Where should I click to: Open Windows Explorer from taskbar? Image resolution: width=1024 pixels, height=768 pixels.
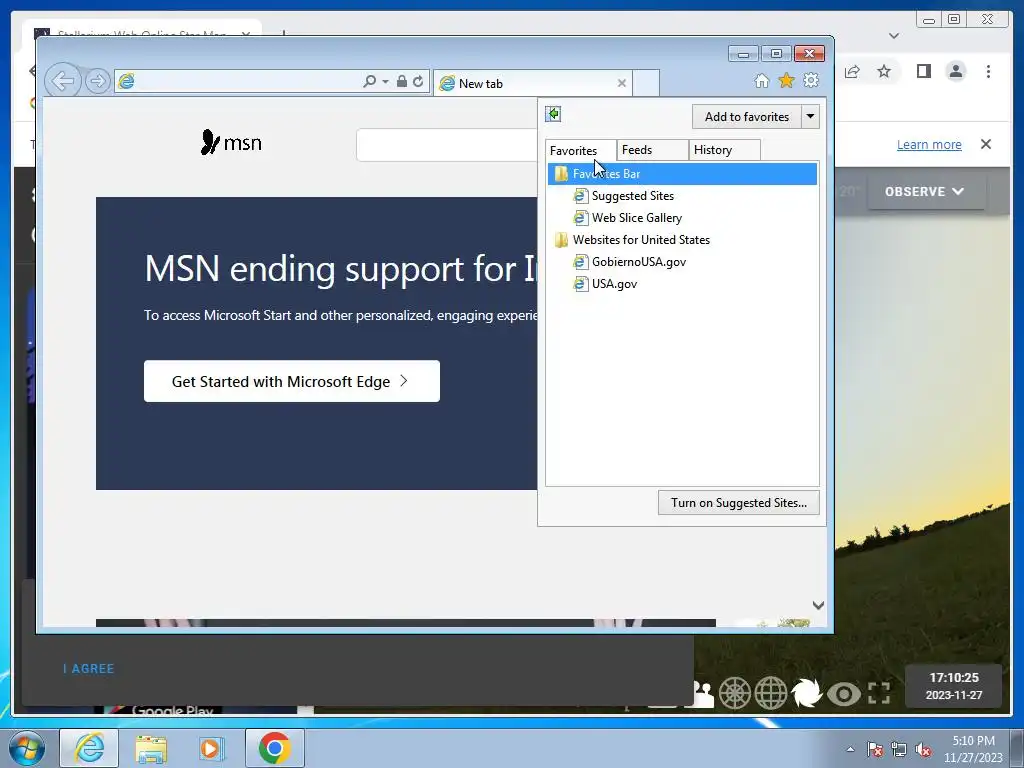151,748
